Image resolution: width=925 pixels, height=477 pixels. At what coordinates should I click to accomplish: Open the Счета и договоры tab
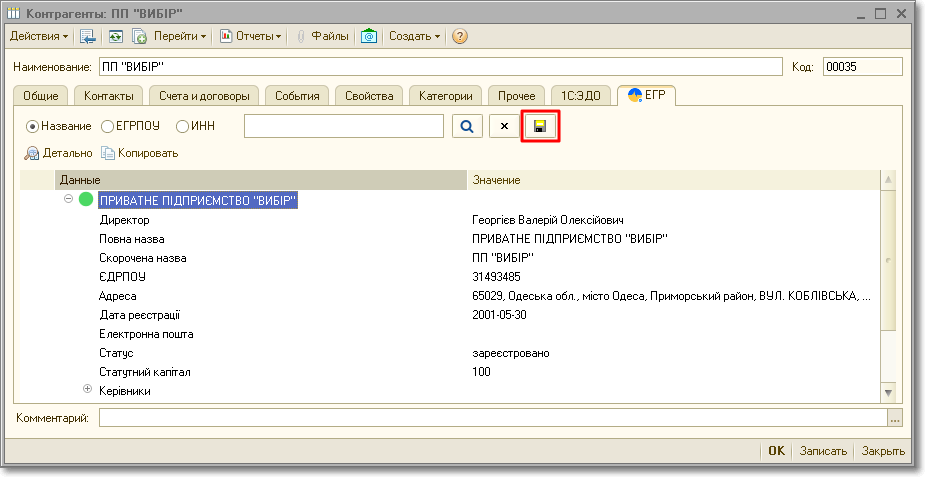coord(204,96)
